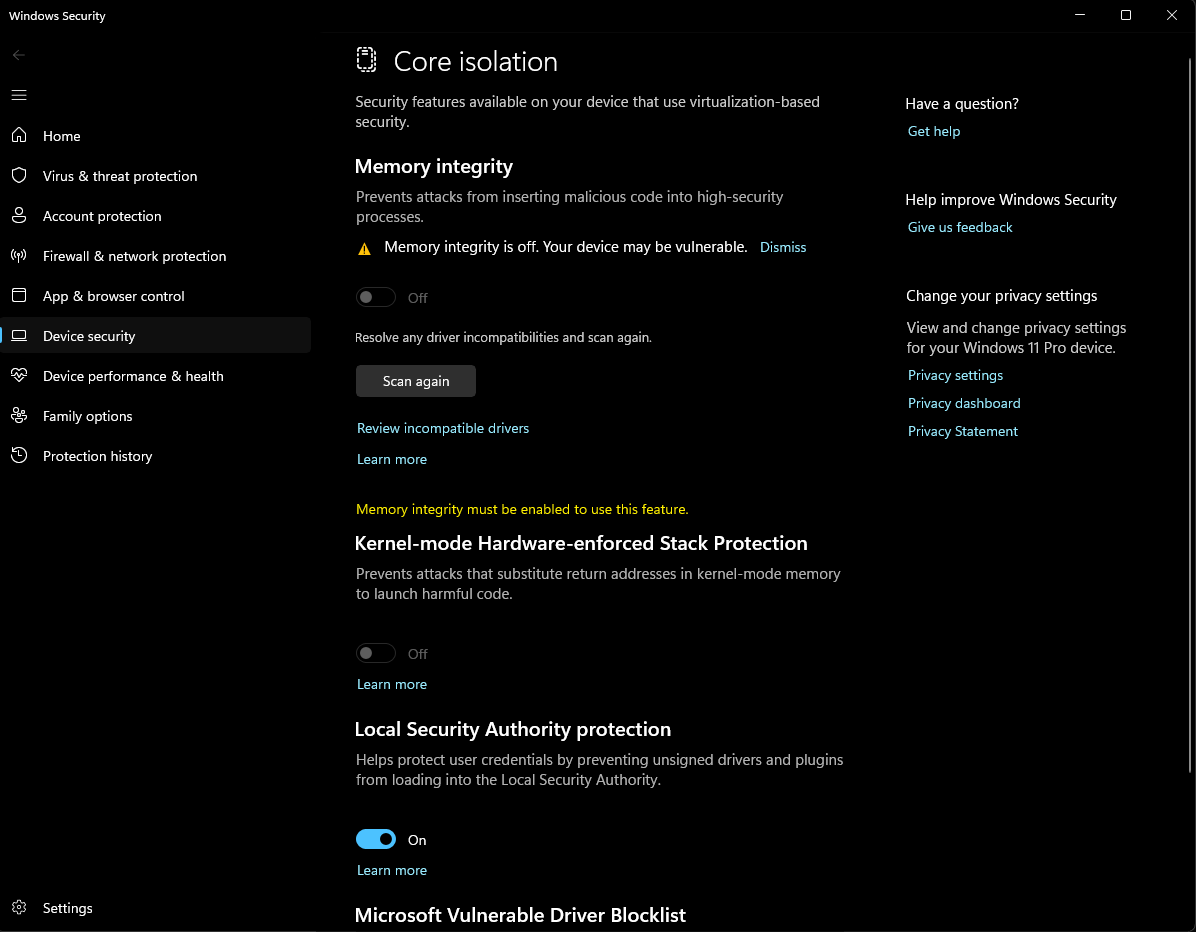Open App & browser control
The height and width of the screenshot is (932, 1196).
tap(156, 296)
